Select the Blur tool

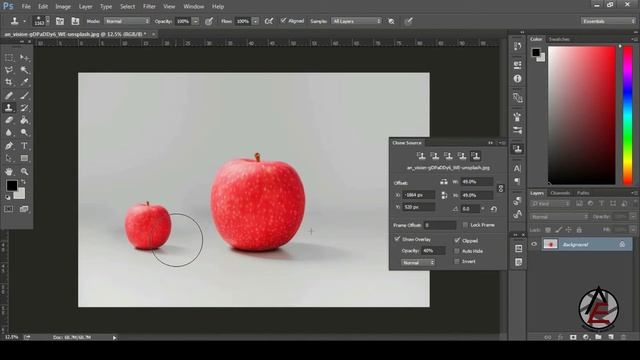point(9,133)
